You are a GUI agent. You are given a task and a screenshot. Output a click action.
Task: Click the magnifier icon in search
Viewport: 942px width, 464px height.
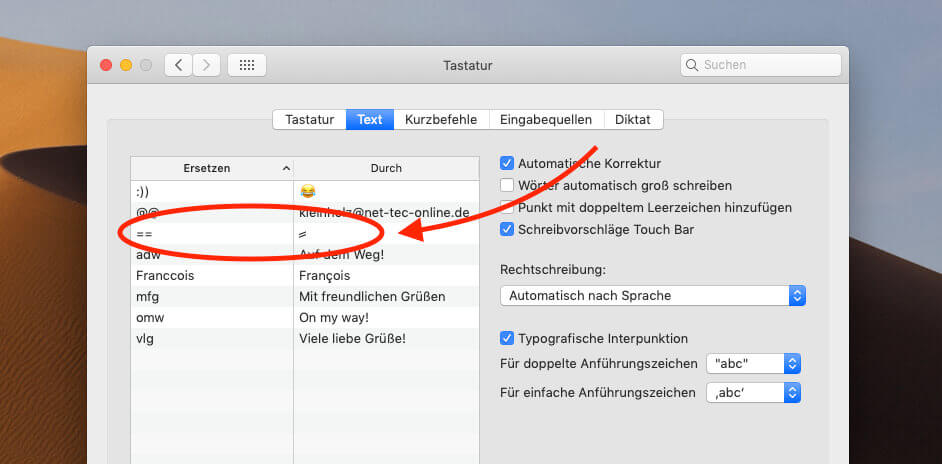[x=692, y=65]
